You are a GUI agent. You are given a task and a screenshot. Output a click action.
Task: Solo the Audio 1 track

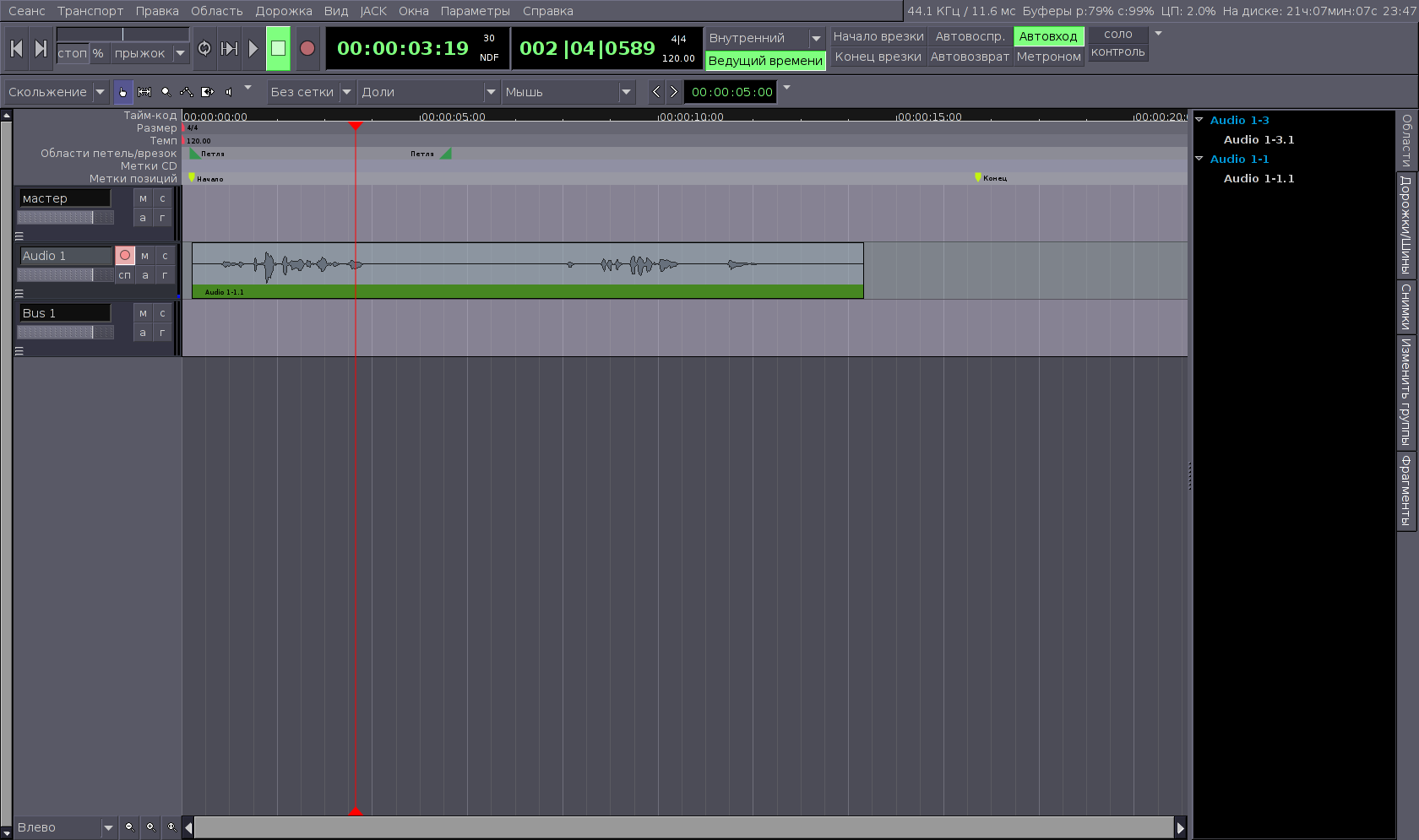[x=165, y=255]
